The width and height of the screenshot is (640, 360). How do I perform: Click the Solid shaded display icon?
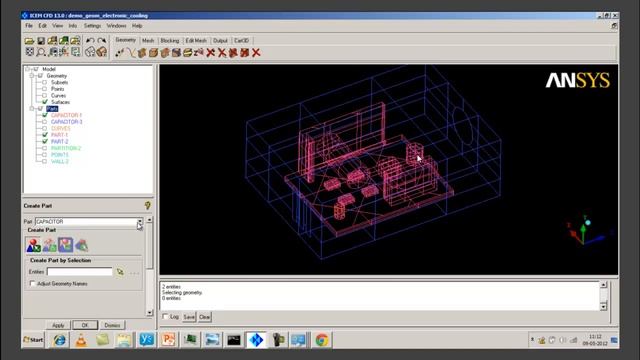pos(102,52)
